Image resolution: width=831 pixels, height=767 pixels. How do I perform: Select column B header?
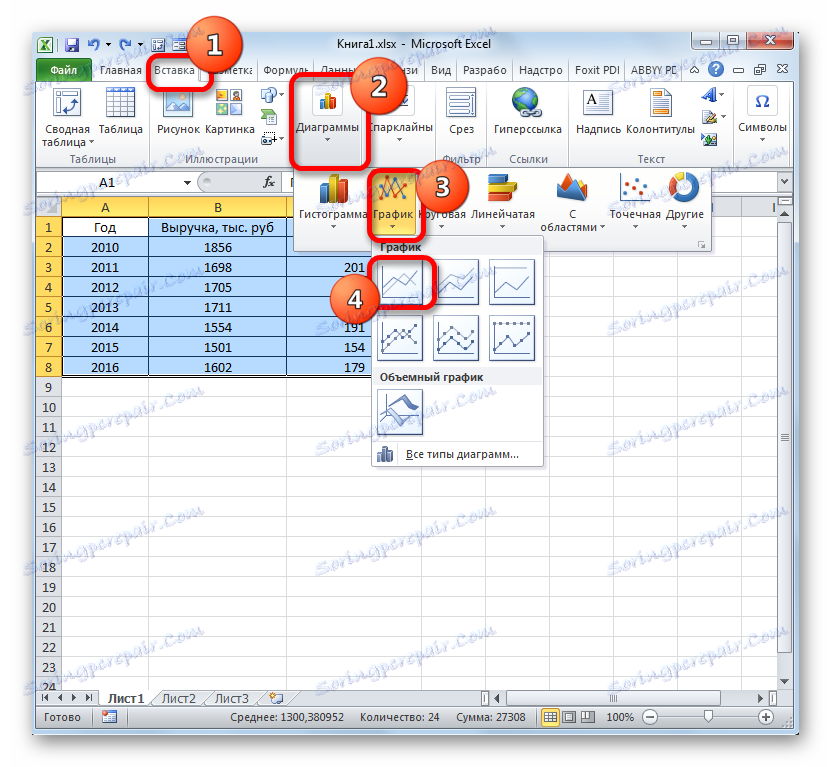coord(217,207)
